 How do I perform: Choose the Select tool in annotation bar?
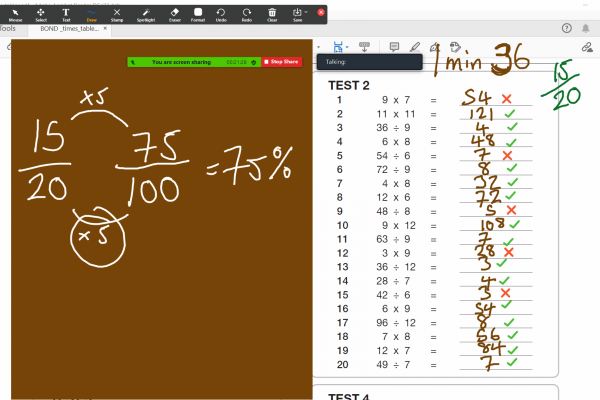[41, 13]
